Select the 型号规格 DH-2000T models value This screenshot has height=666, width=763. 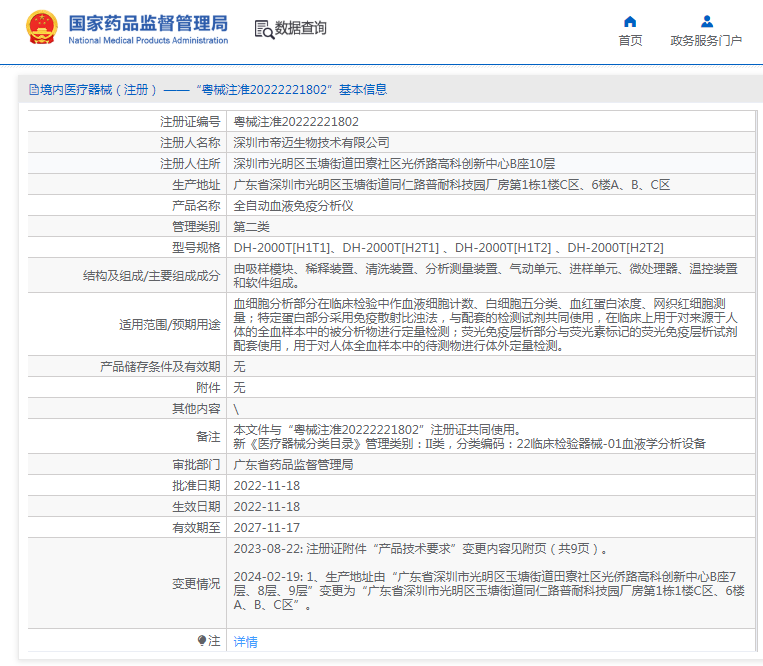[x=449, y=248]
